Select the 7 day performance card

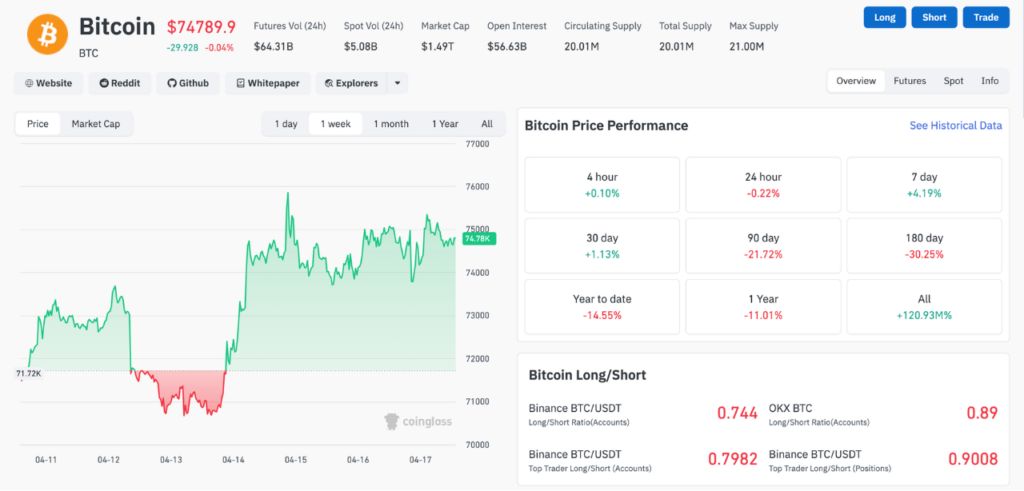(923, 184)
